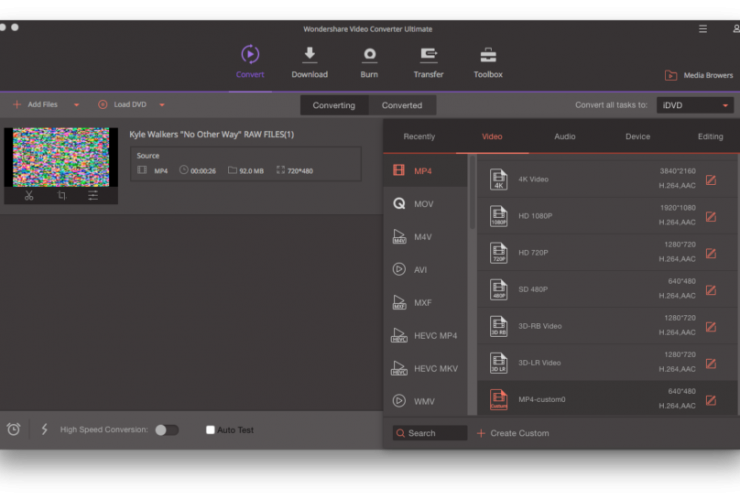Choose MXF format in the list

tap(425, 303)
